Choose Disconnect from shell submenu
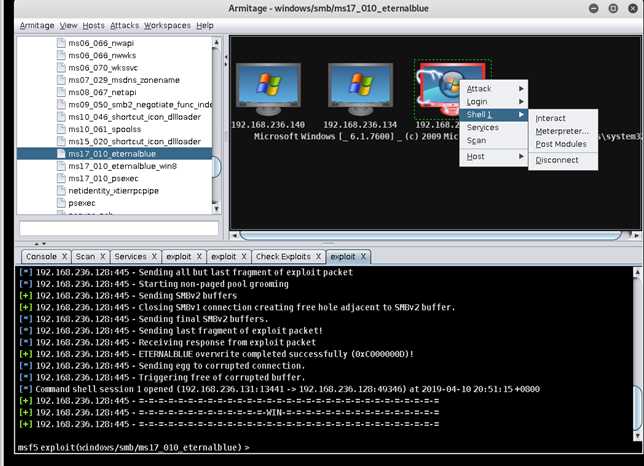The height and width of the screenshot is (466, 644). pyautogui.click(x=563, y=160)
